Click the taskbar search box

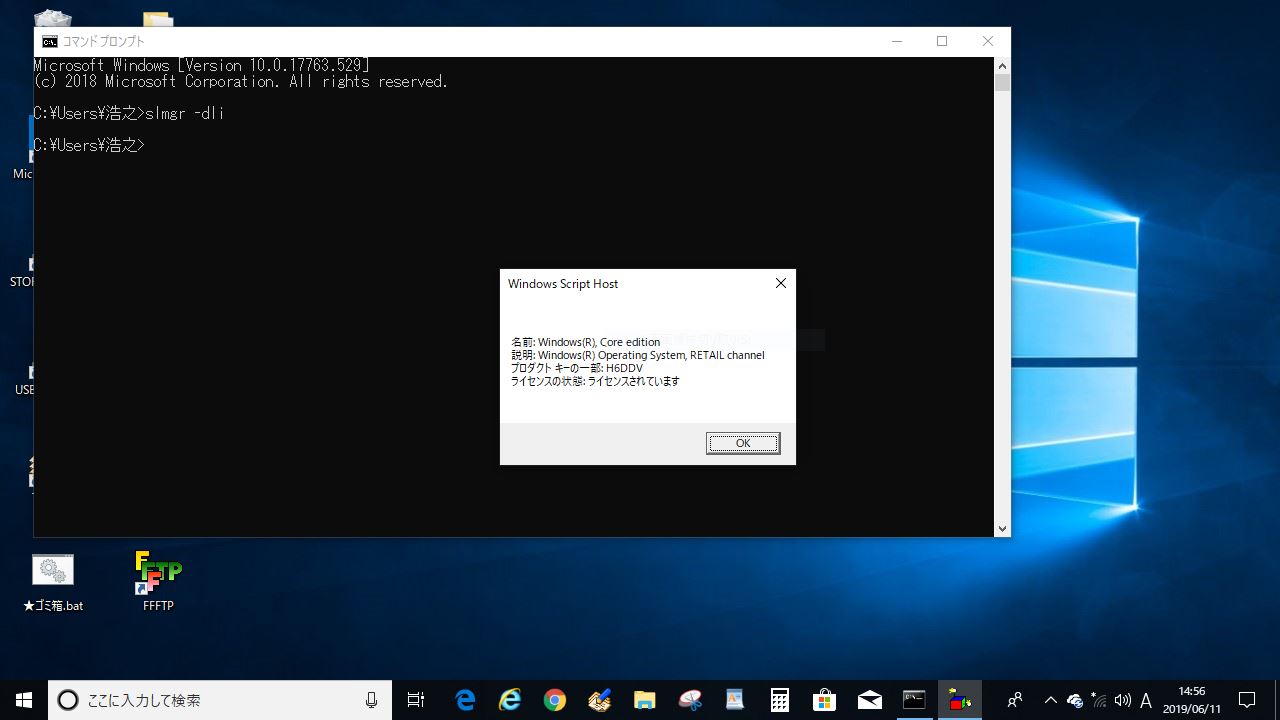click(x=220, y=700)
